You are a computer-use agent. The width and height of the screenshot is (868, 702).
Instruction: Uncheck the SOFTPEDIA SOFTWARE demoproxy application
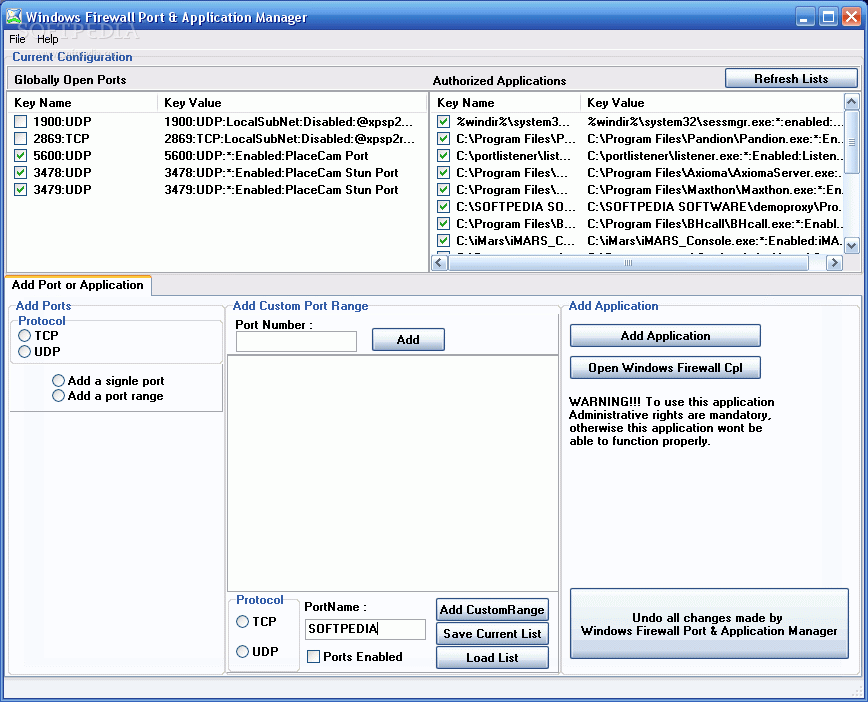[442, 206]
